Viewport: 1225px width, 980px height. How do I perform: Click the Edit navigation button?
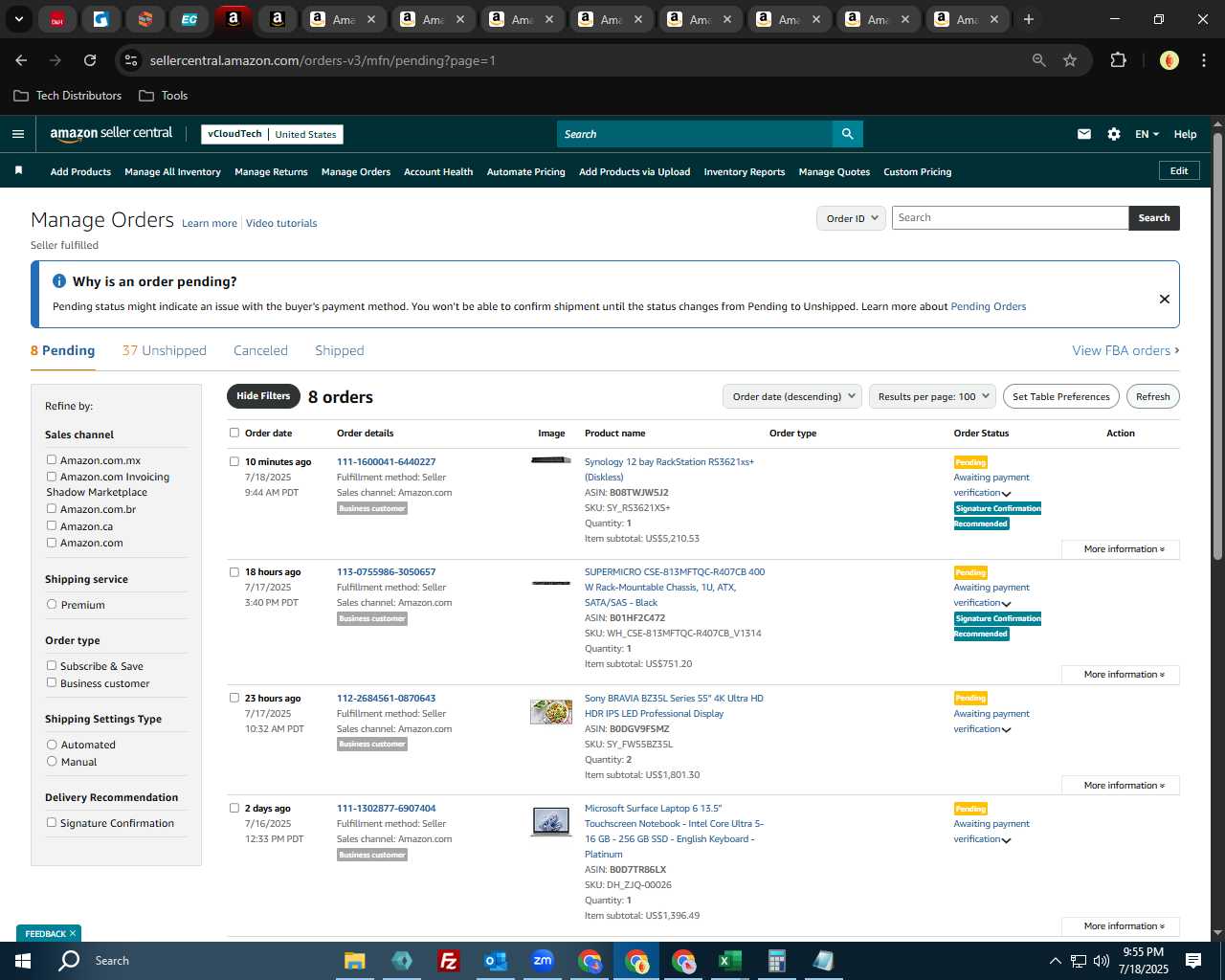(x=1179, y=170)
